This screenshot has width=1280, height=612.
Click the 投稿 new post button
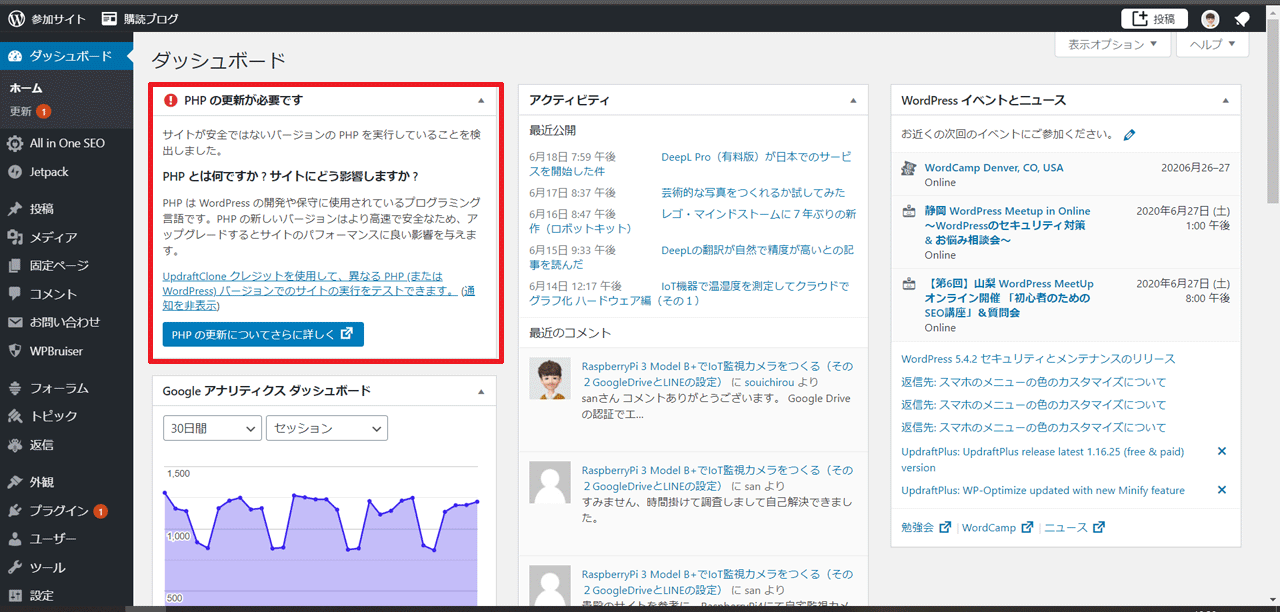click(1153, 18)
